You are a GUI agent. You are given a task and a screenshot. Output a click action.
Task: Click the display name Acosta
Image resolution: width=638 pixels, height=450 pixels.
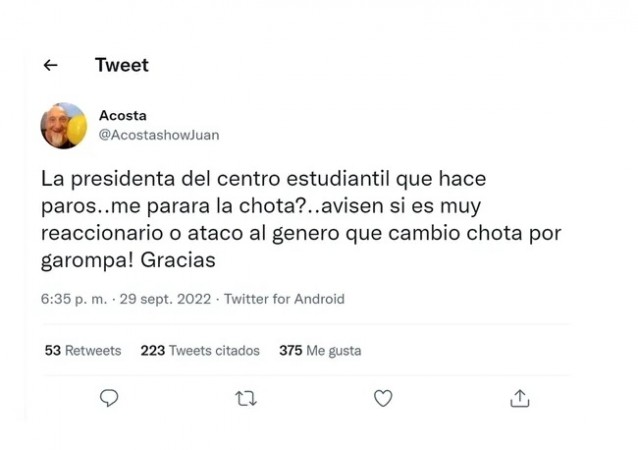point(122,116)
